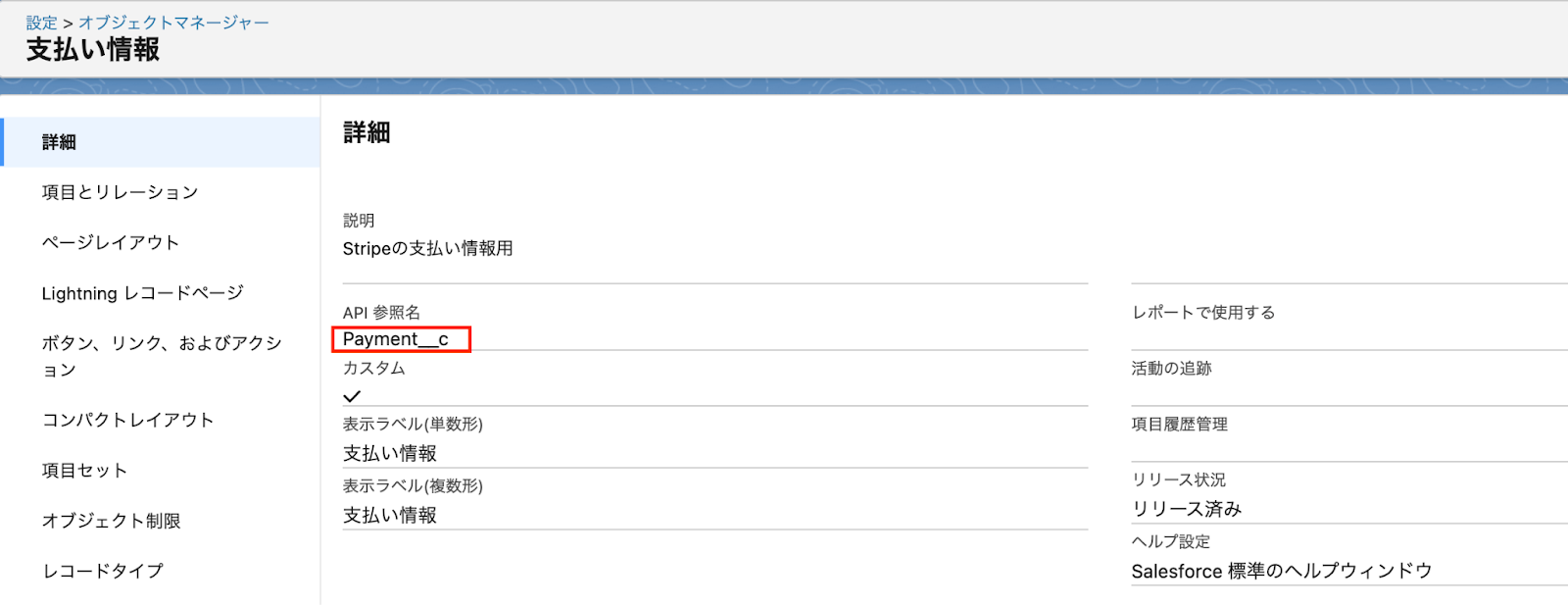Click the カスタム checkmark icon
The image size is (1568, 605).
click(x=352, y=396)
